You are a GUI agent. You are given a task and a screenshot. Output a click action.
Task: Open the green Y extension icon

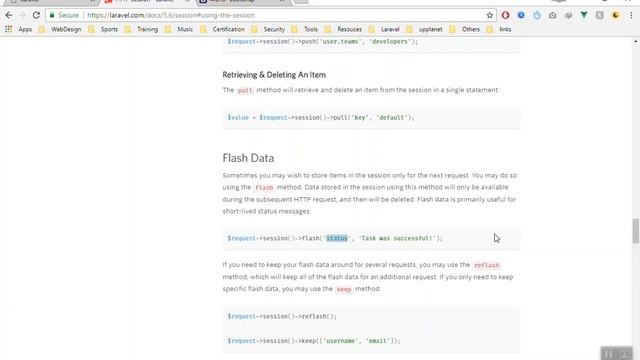pos(584,15)
